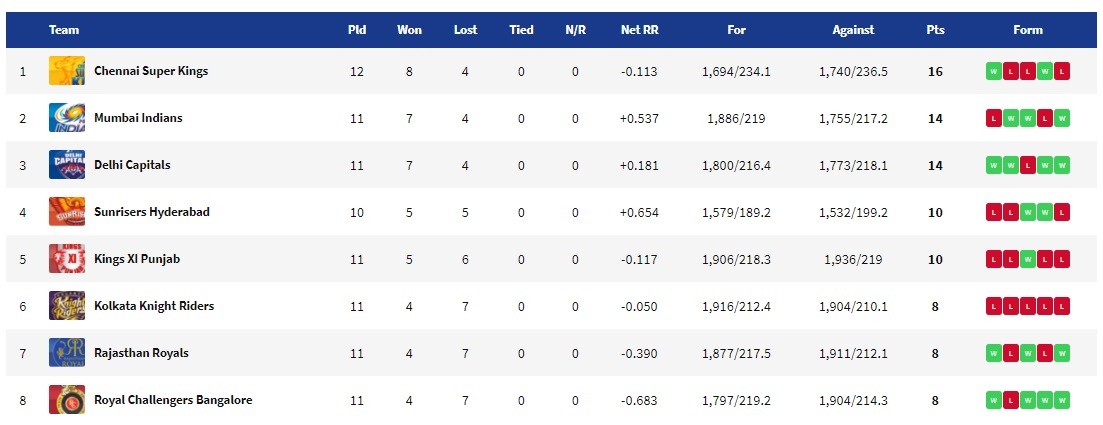Open the Chennai Super Kings team name link
1103x425 pixels.
pyautogui.click(x=151, y=71)
